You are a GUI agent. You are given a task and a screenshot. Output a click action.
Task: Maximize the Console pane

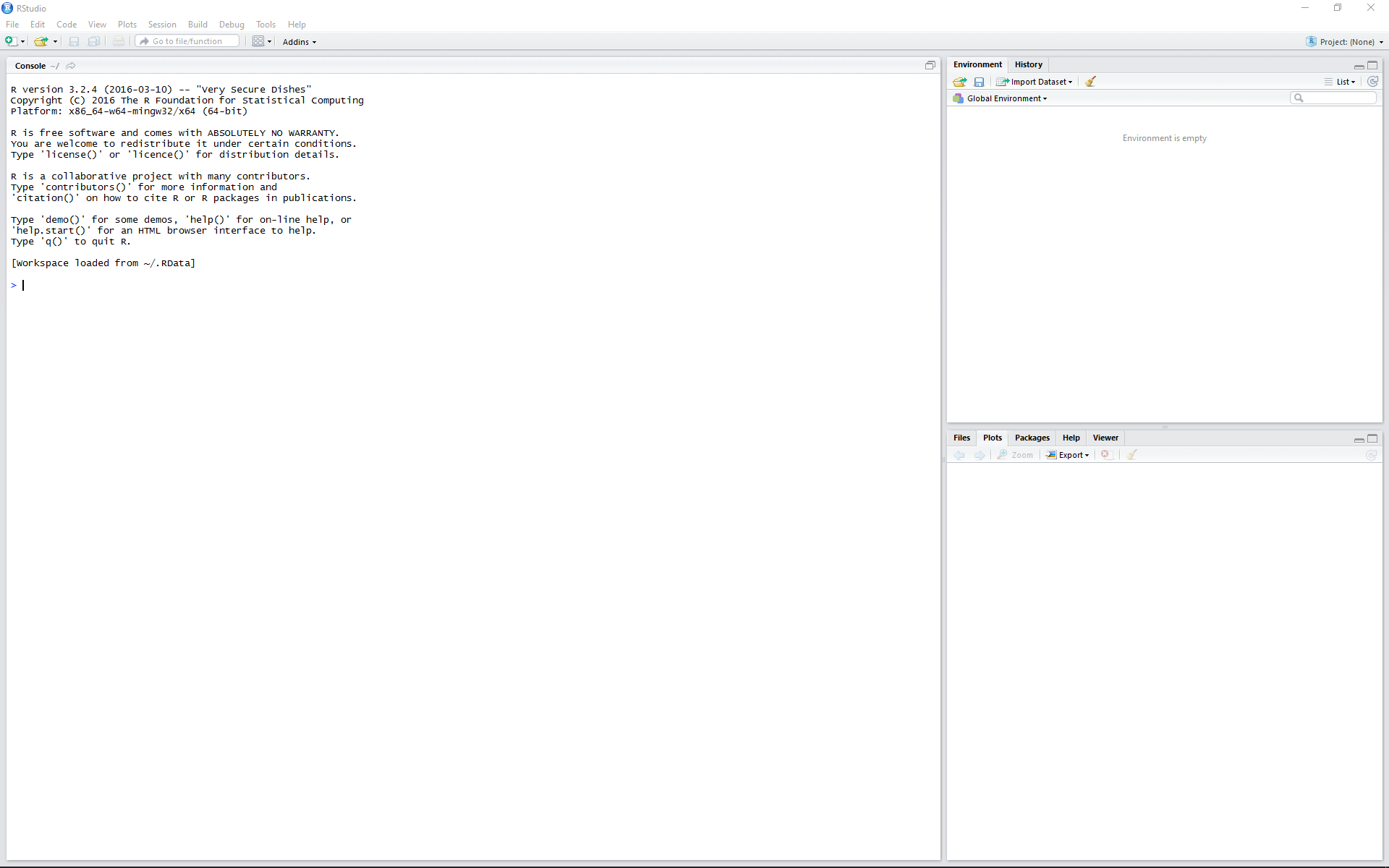pyautogui.click(x=930, y=65)
